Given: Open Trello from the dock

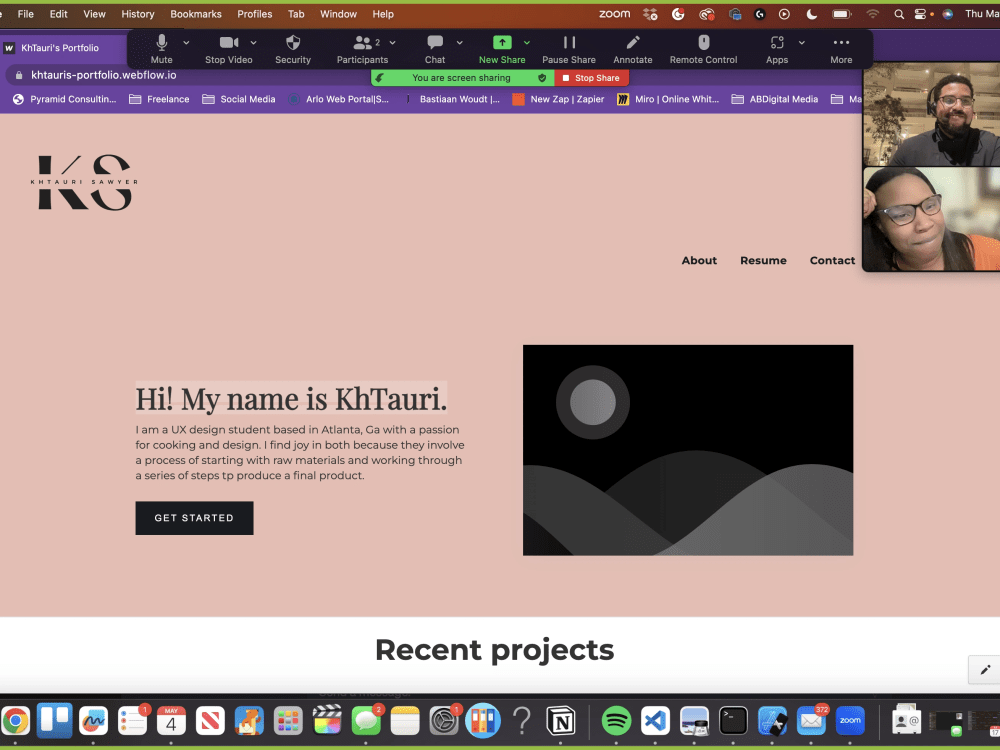Looking at the screenshot, I should pos(54,721).
